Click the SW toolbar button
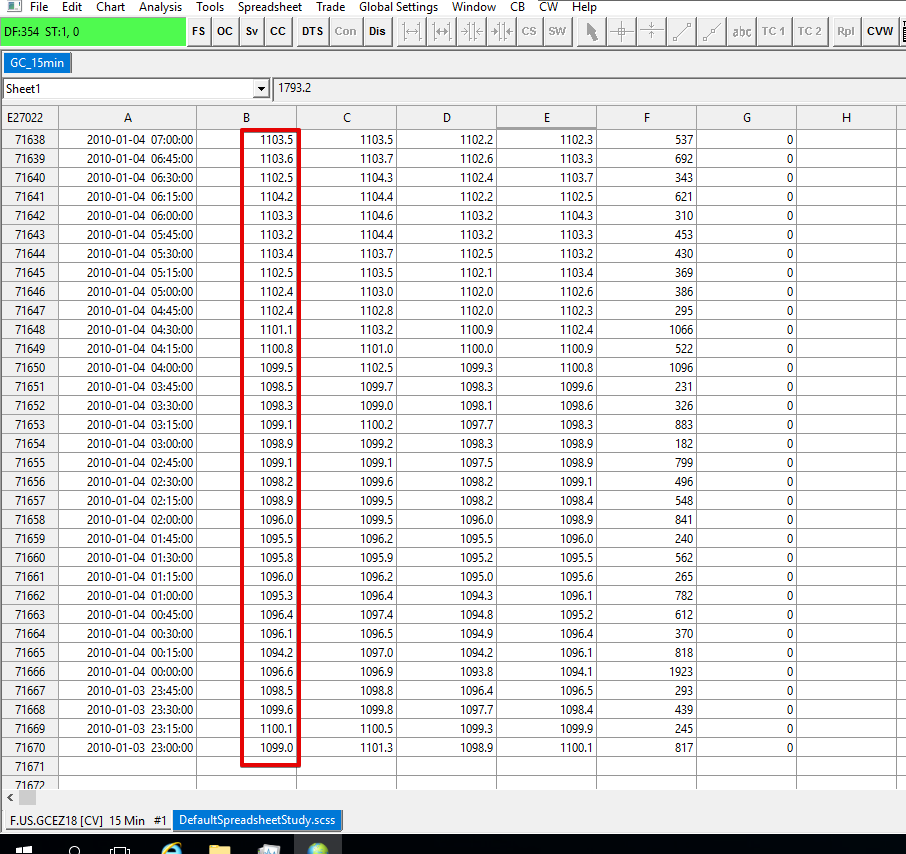This screenshot has height=854, width=906. 557,32
